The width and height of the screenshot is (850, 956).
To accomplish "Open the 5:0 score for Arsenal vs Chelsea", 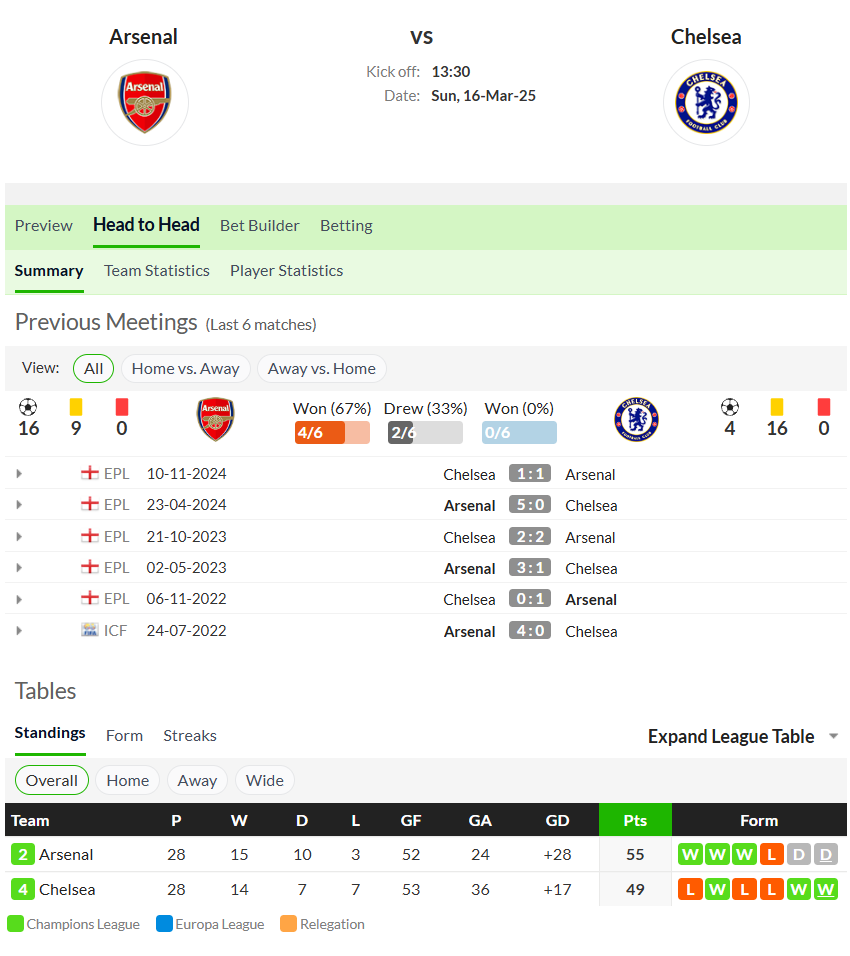I will tap(530, 505).
